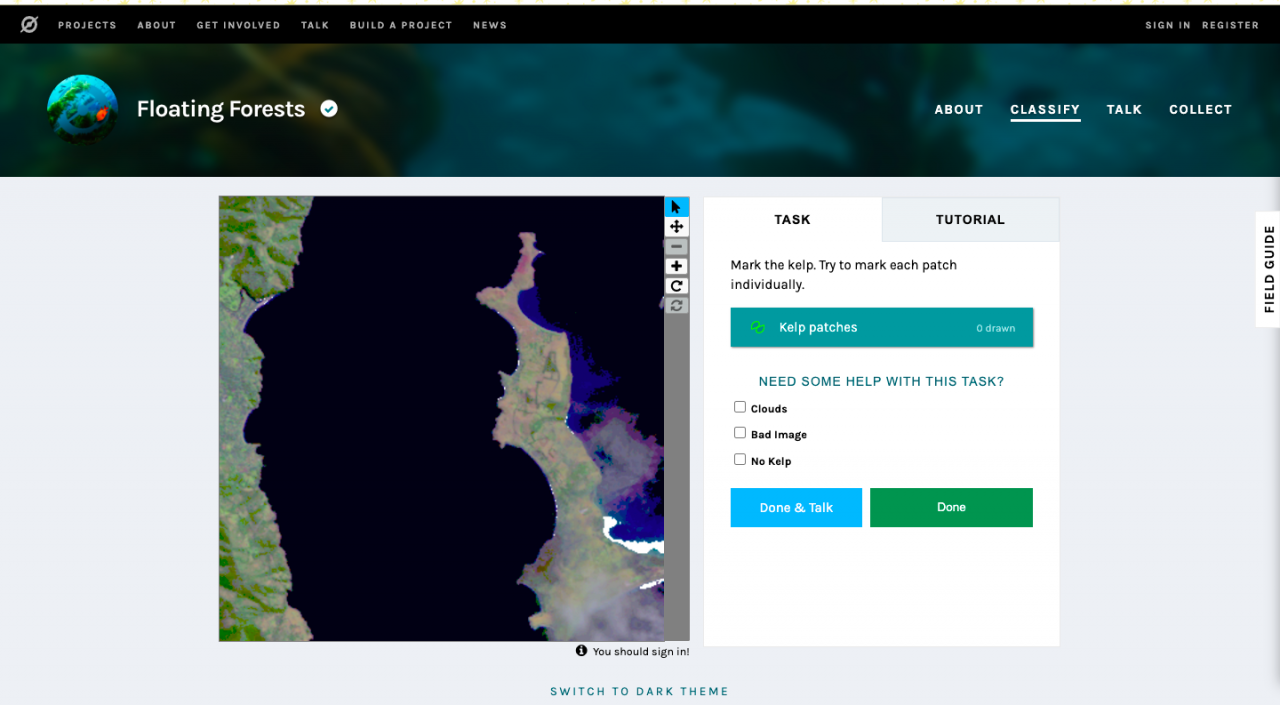Screen dimensions: 1280x705
Task: Open the project About page
Action: pyautogui.click(x=959, y=110)
